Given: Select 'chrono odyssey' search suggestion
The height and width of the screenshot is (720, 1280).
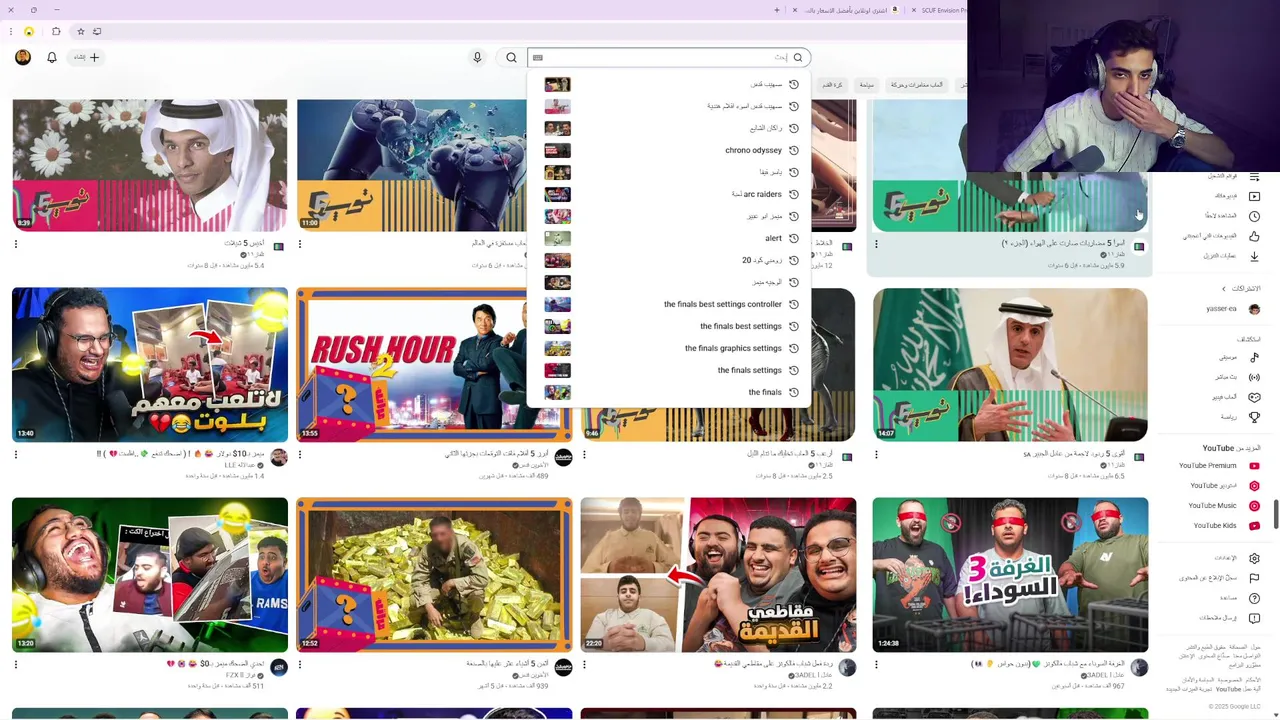Looking at the screenshot, I should click(x=669, y=150).
